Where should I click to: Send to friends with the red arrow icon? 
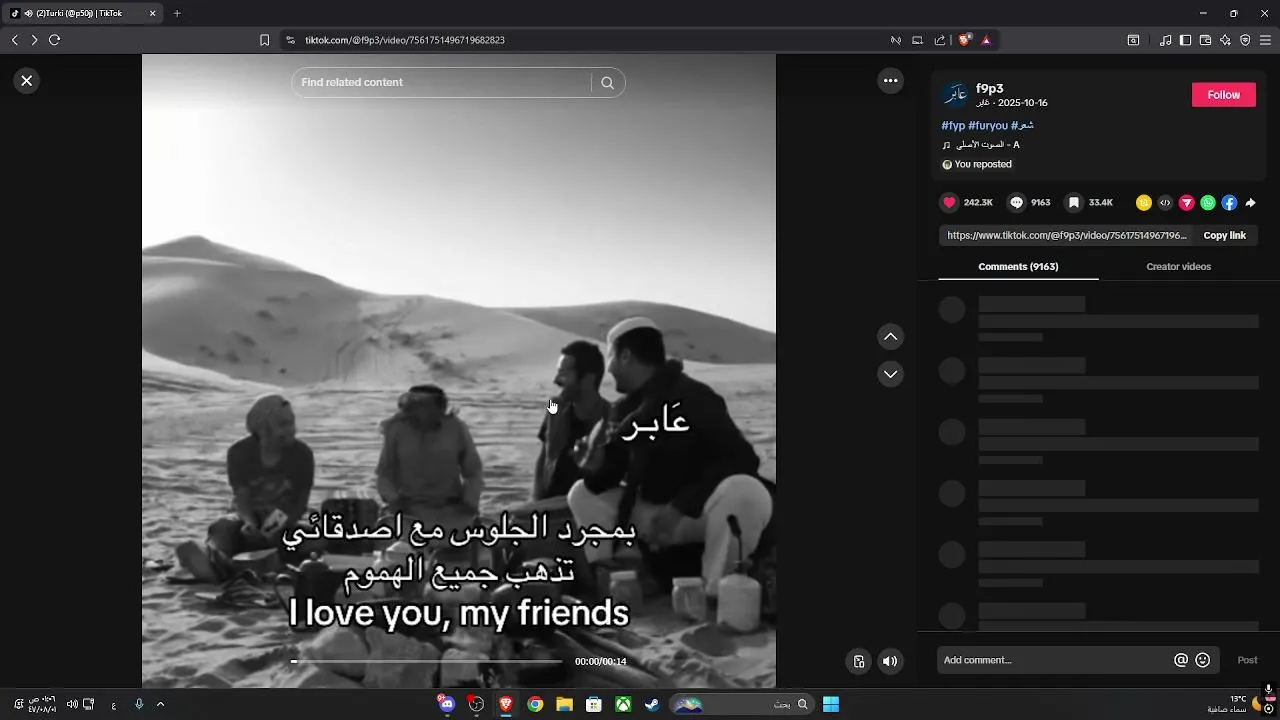pyautogui.click(x=1187, y=203)
